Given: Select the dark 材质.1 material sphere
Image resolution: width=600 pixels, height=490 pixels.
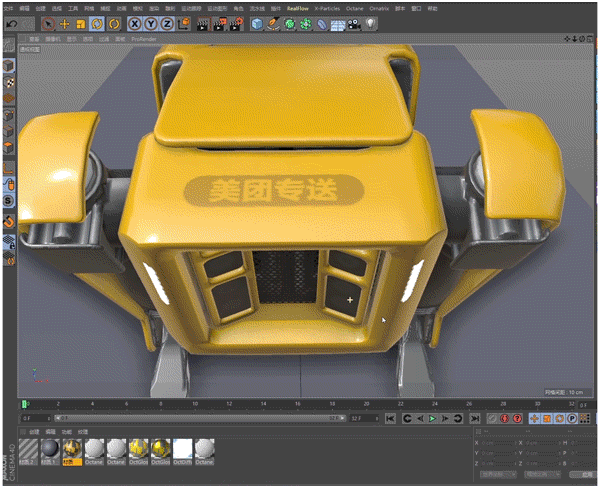Looking at the screenshot, I should click(50, 452).
